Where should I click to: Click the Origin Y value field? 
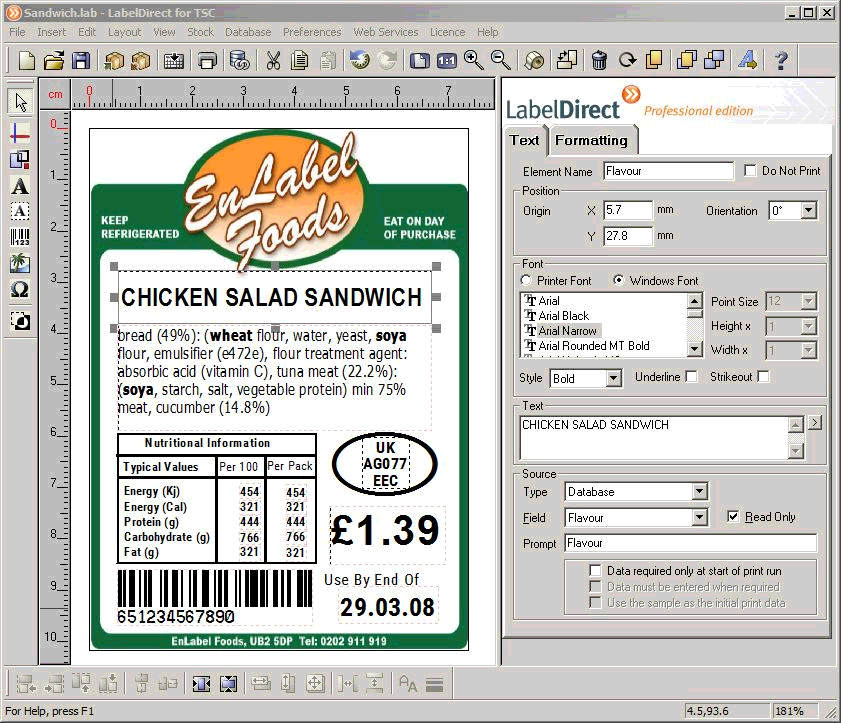pyautogui.click(x=628, y=235)
